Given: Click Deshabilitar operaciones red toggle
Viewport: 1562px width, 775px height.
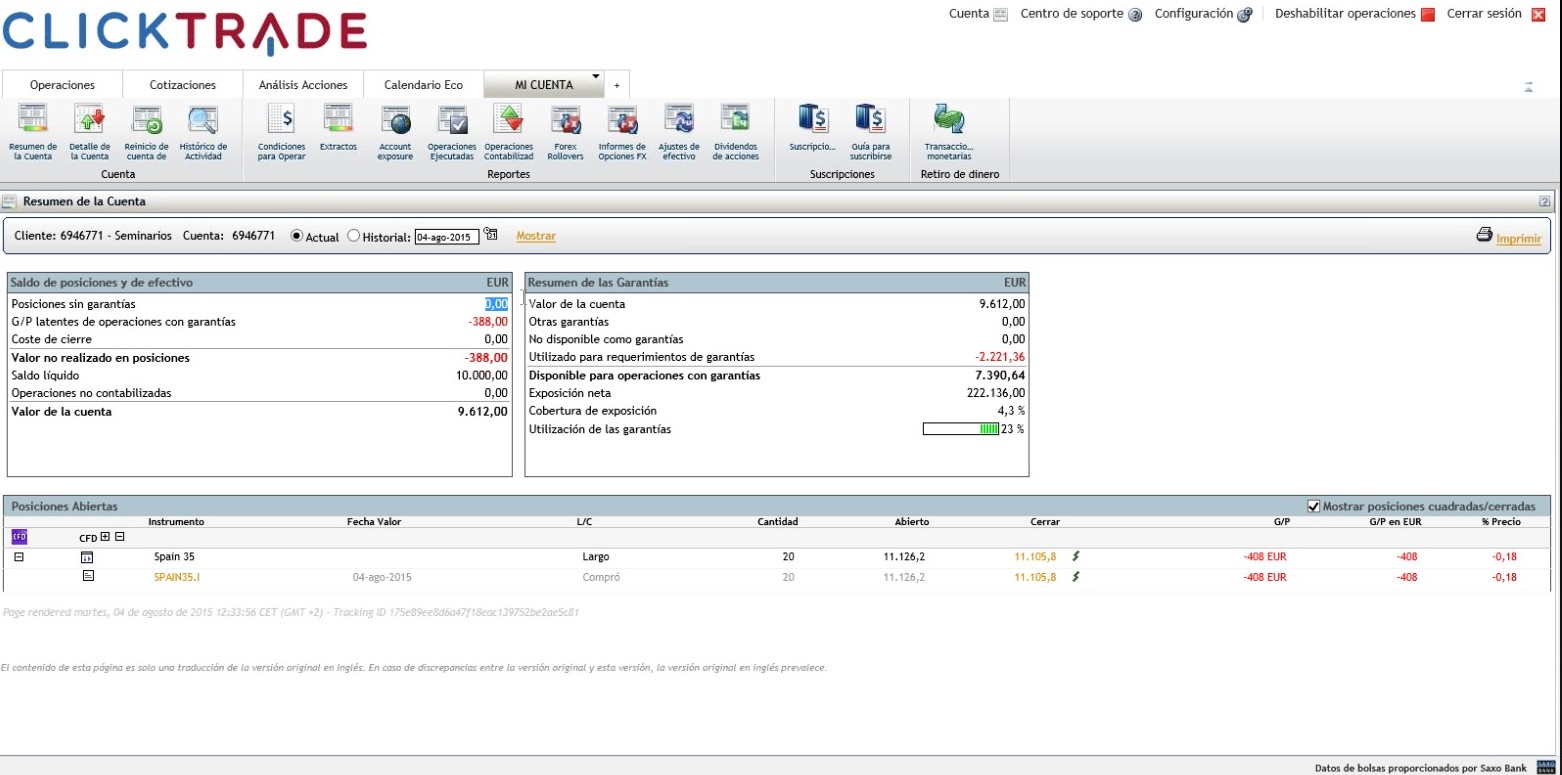Looking at the screenshot, I should pos(1428,14).
